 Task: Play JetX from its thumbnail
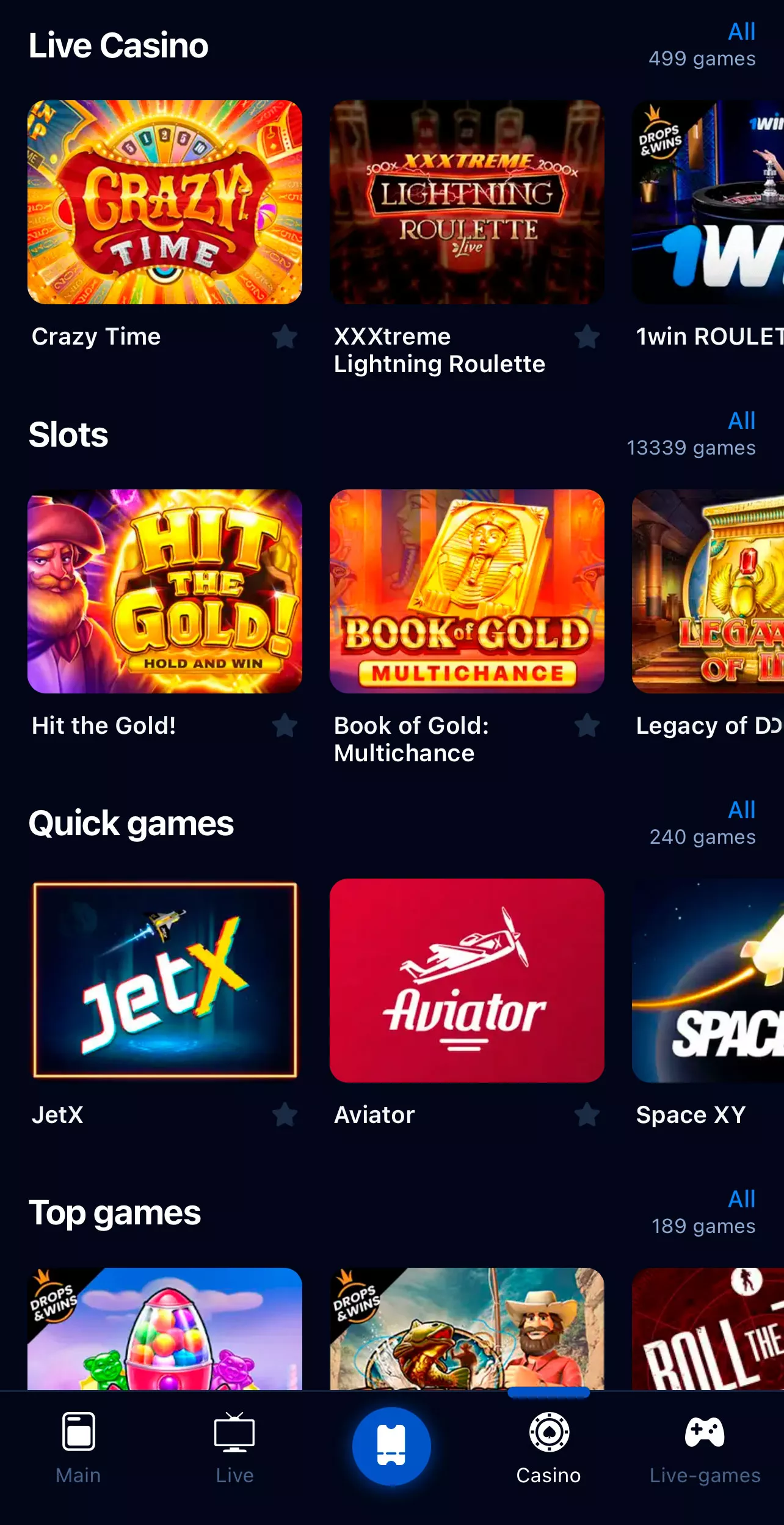(x=165, y=981)
